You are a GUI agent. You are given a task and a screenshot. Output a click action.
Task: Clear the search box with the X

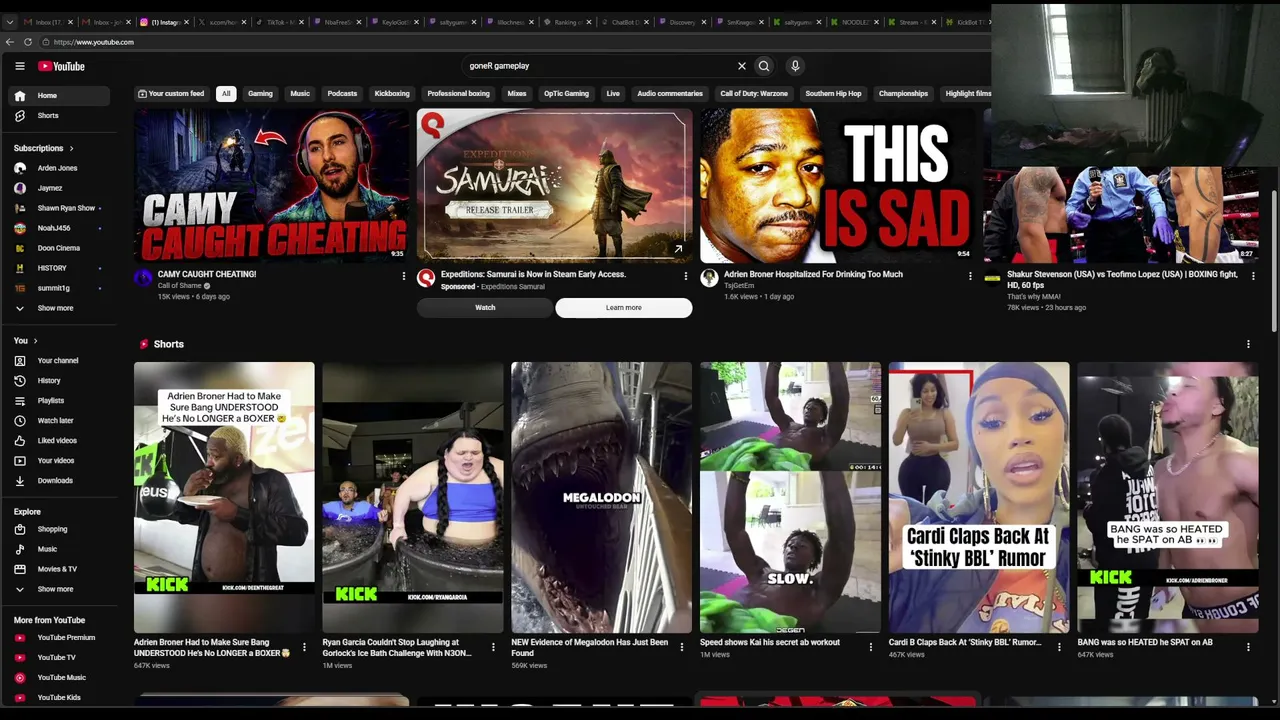(742, 66)
